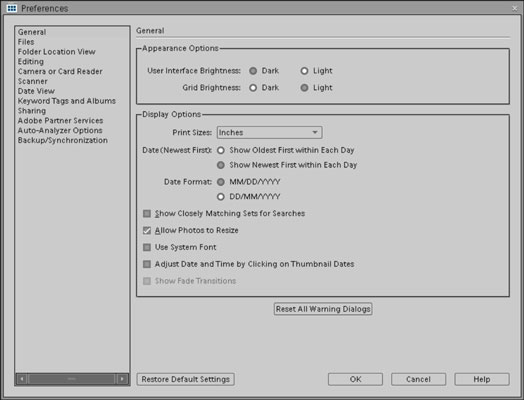524x400 pixels.
Task: Select the General category
Action: 32,32
